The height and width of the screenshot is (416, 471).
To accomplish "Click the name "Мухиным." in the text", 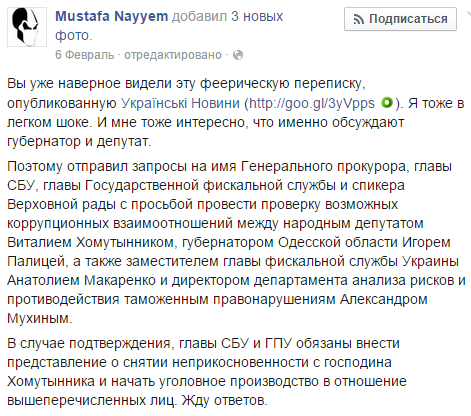I will coord(40,318).
